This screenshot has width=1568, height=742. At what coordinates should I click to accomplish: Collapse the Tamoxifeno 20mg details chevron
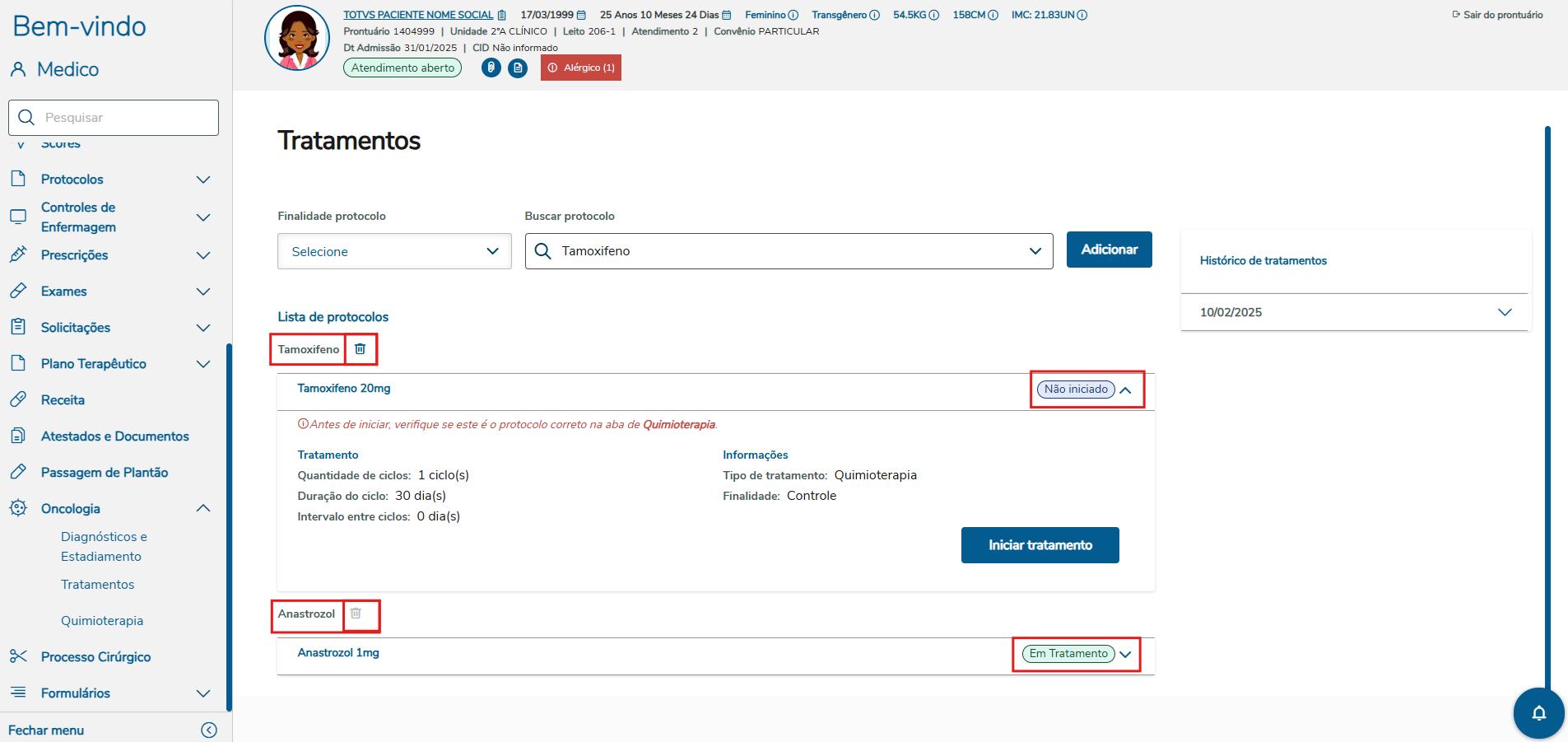[x=1125, y=390]
